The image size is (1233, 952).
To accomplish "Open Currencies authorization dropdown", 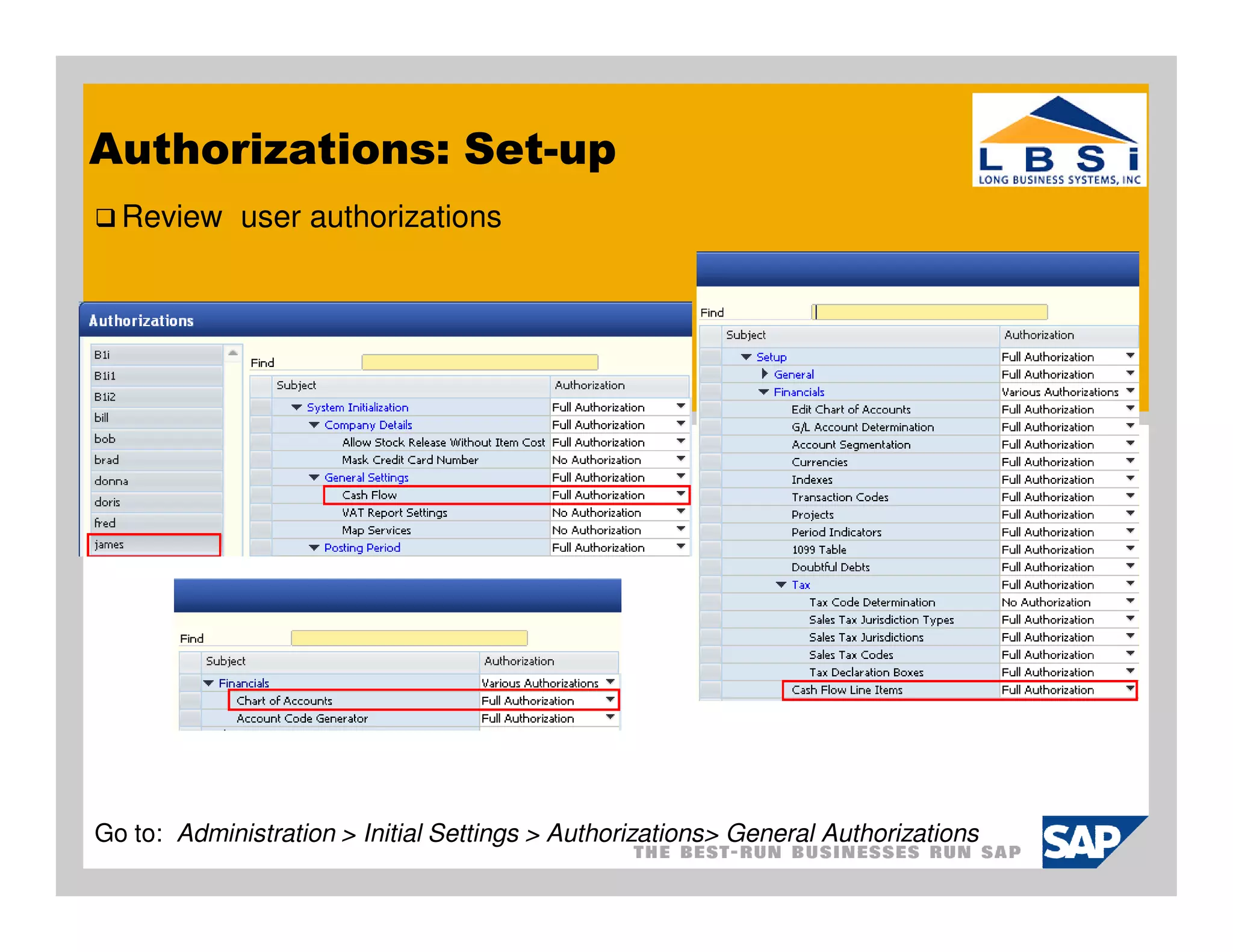I will pos(1130,461).
